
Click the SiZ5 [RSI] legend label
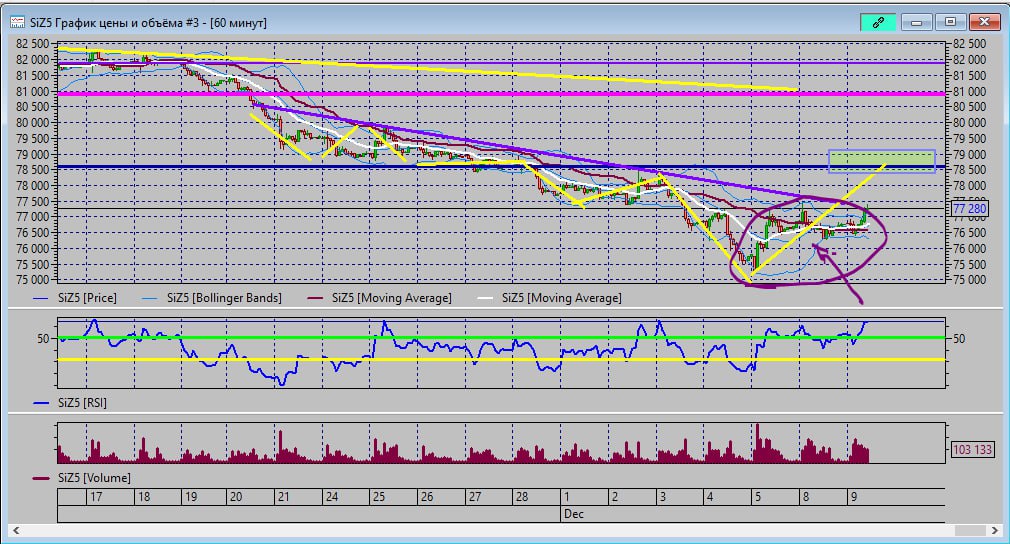pyautogui.click(x=84, y=403)
